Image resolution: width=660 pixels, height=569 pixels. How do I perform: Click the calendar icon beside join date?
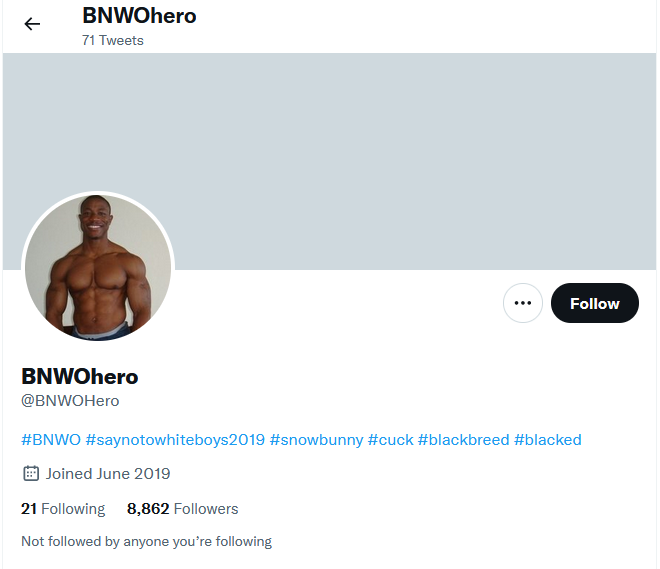(x=31, y=473)
